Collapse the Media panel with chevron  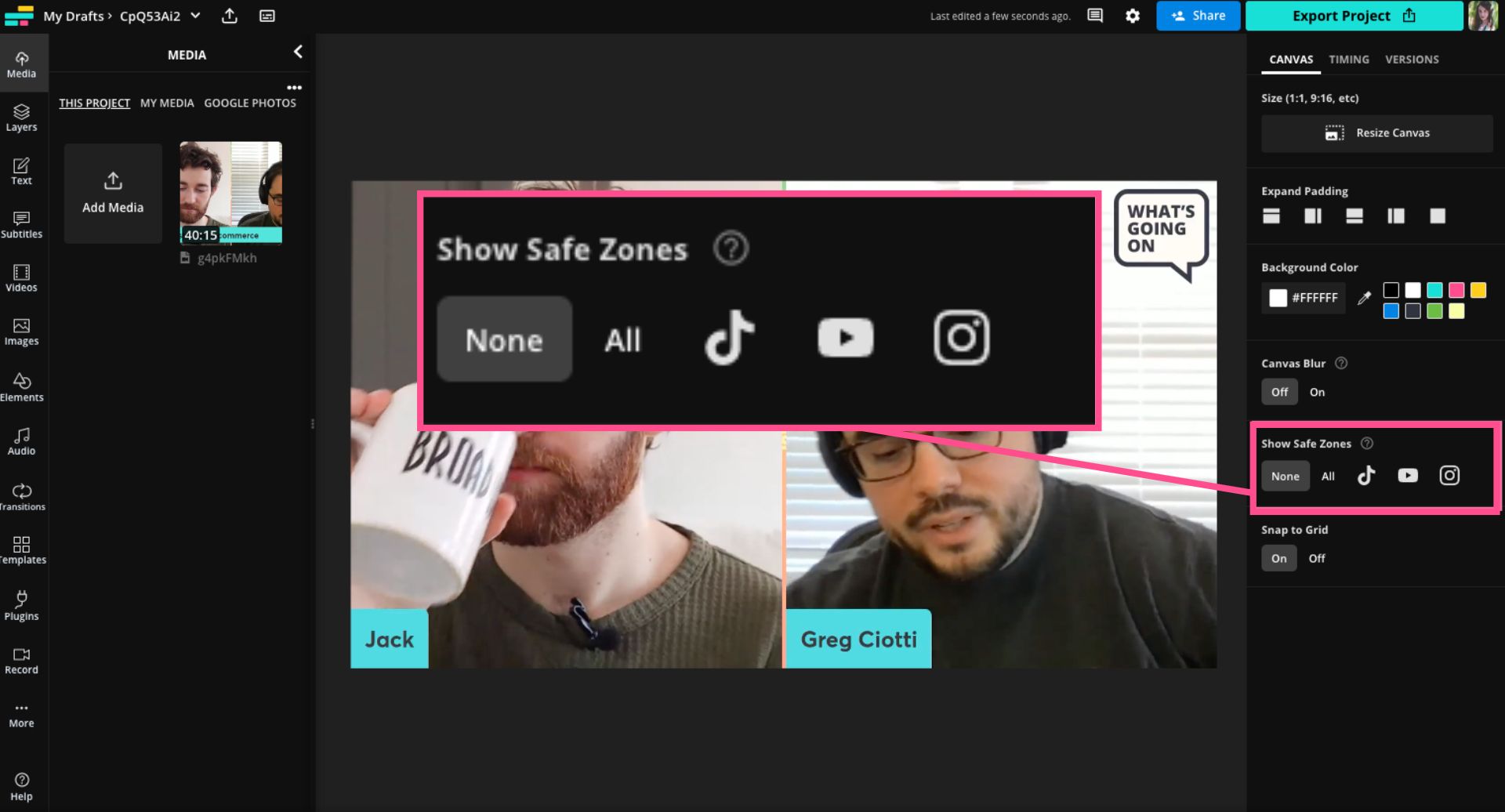pos(298,52)
